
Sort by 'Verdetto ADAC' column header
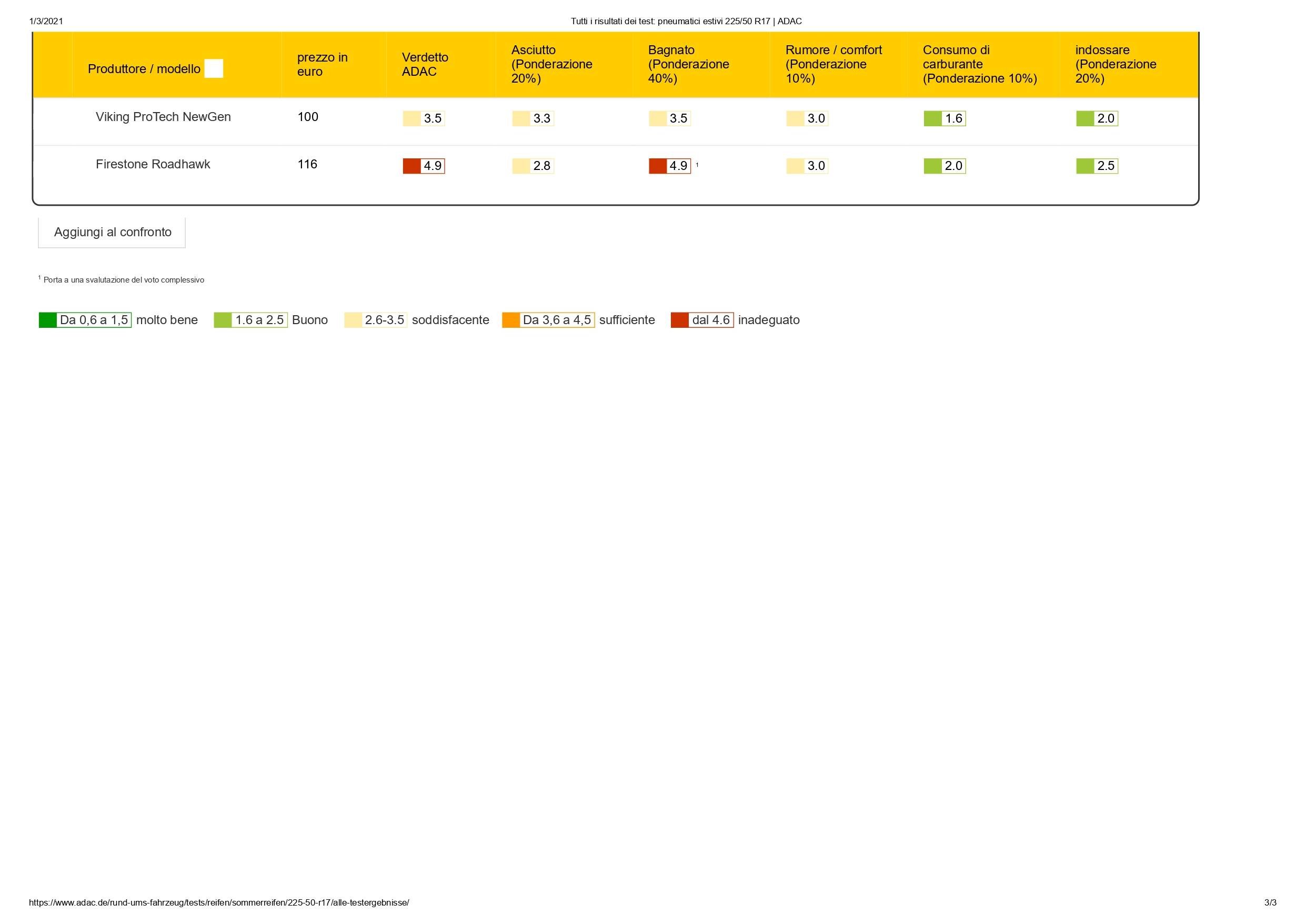click(424, 64)
